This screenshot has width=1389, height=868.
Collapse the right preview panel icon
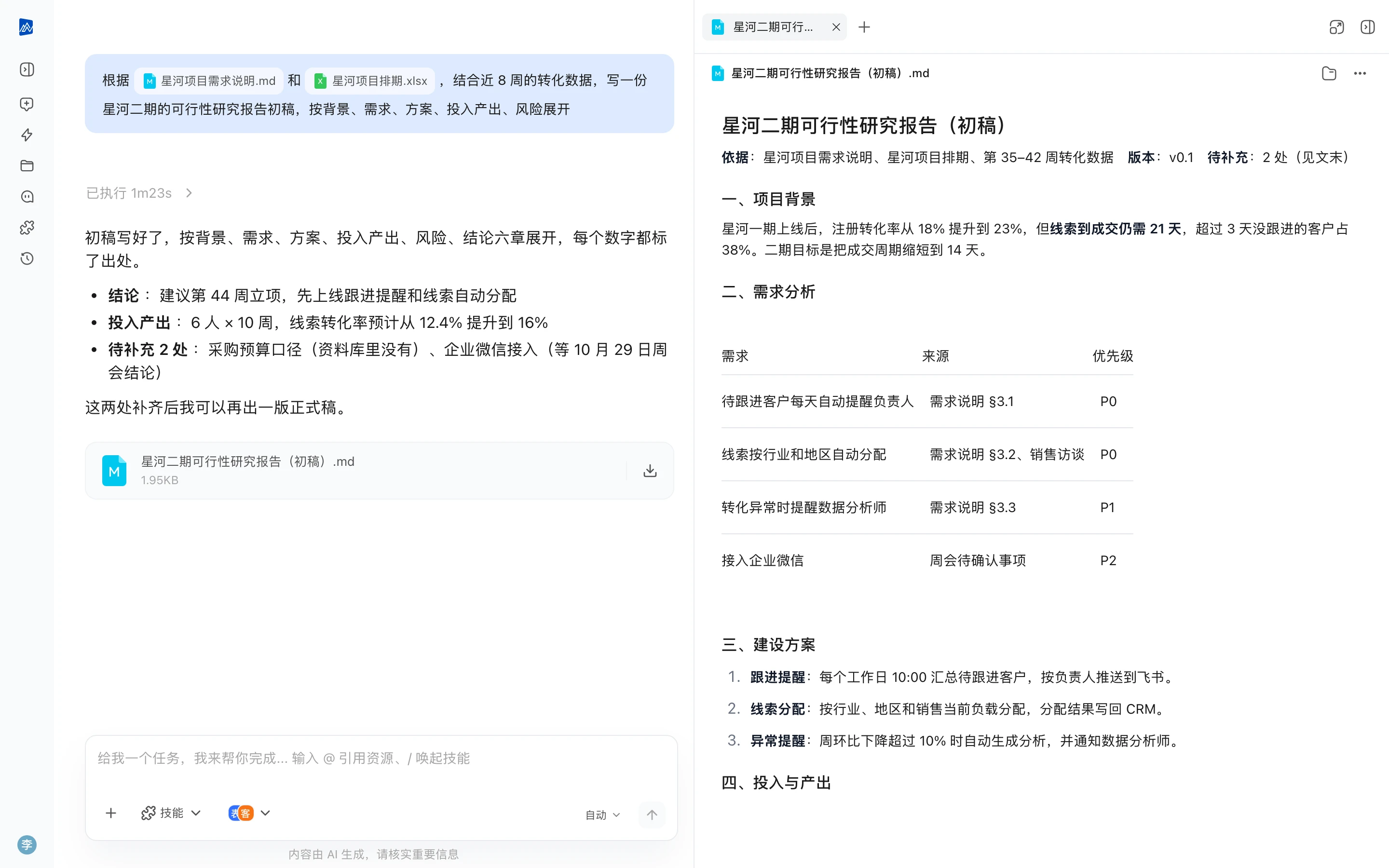[1368, 27]
